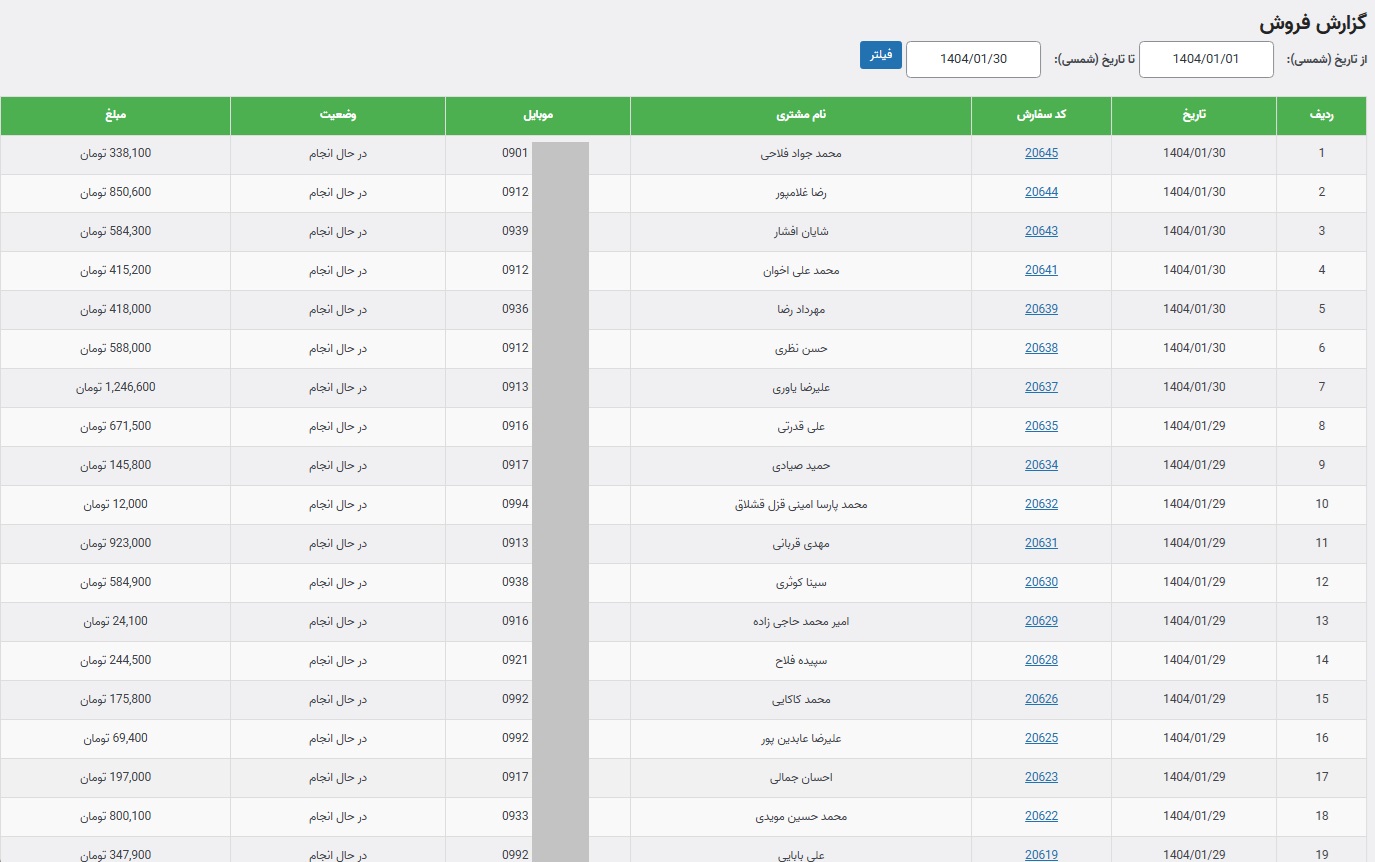Open order link 20632
1375x862 pixels.
tap(1041, 504)
